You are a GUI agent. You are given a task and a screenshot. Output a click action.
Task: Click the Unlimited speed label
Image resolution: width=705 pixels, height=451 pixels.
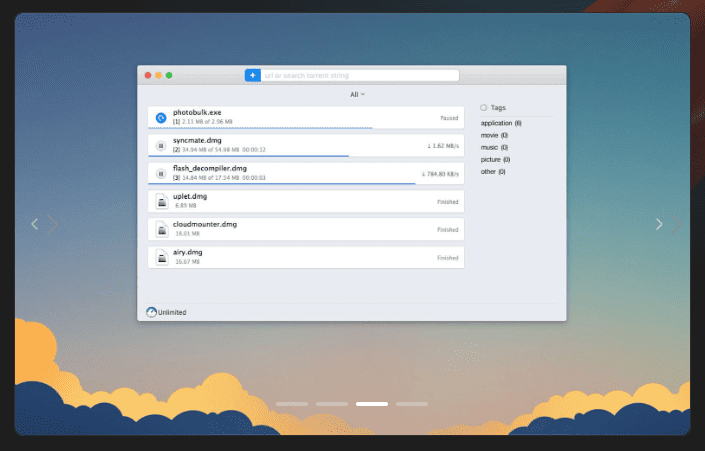(x=172, y=312)
